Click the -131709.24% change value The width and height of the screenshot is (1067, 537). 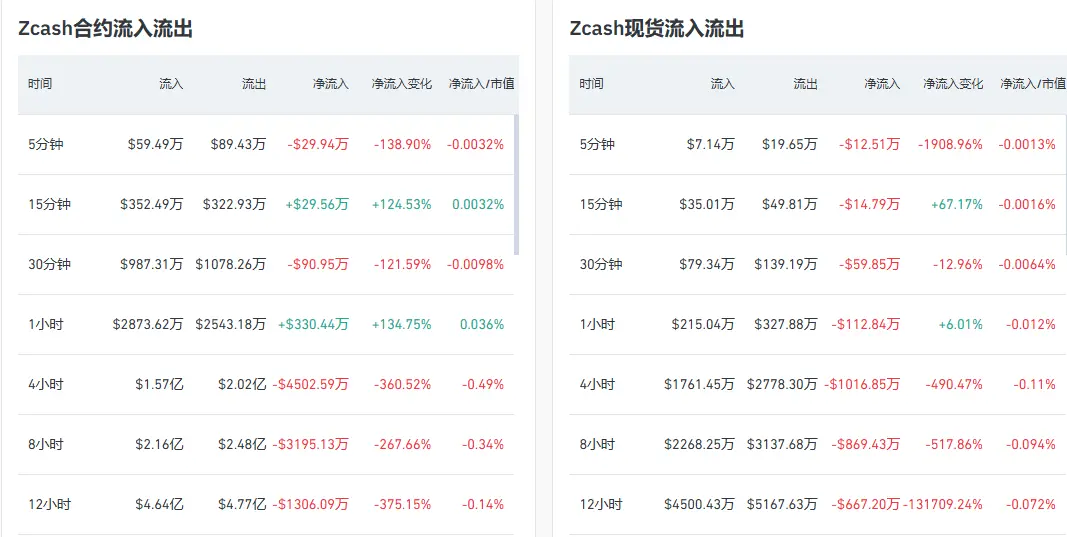(x=942, y=504)
